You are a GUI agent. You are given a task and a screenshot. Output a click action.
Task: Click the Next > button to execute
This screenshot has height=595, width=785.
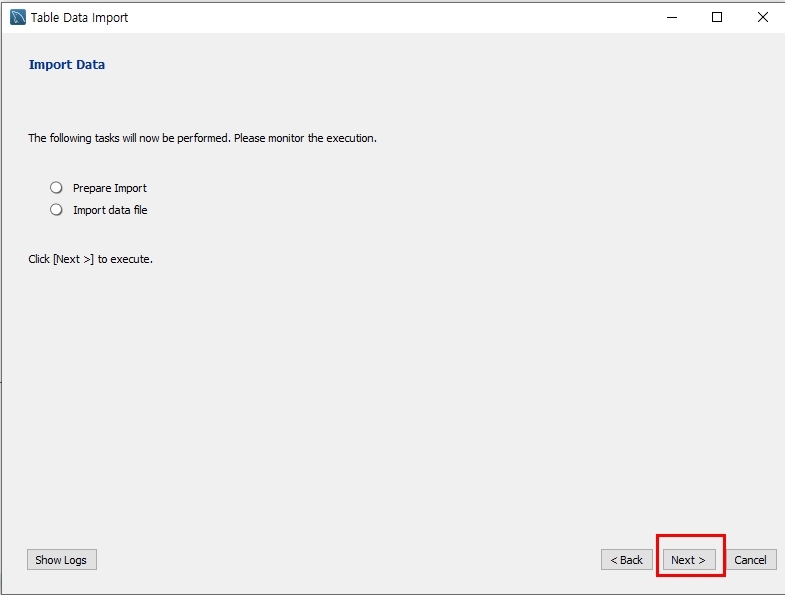click(x=689, y=559)
